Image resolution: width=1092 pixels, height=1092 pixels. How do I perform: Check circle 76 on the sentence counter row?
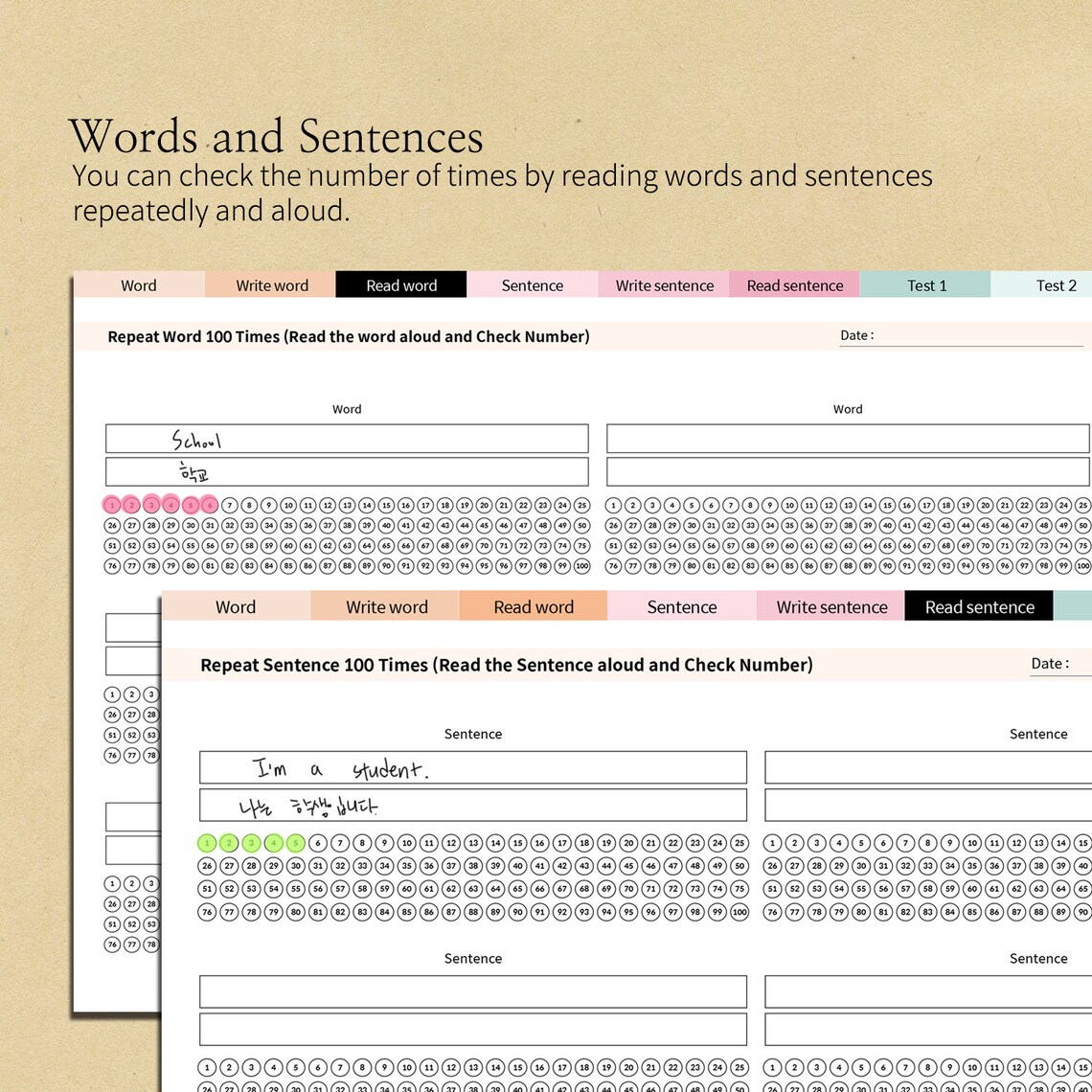tap(207, 912)
